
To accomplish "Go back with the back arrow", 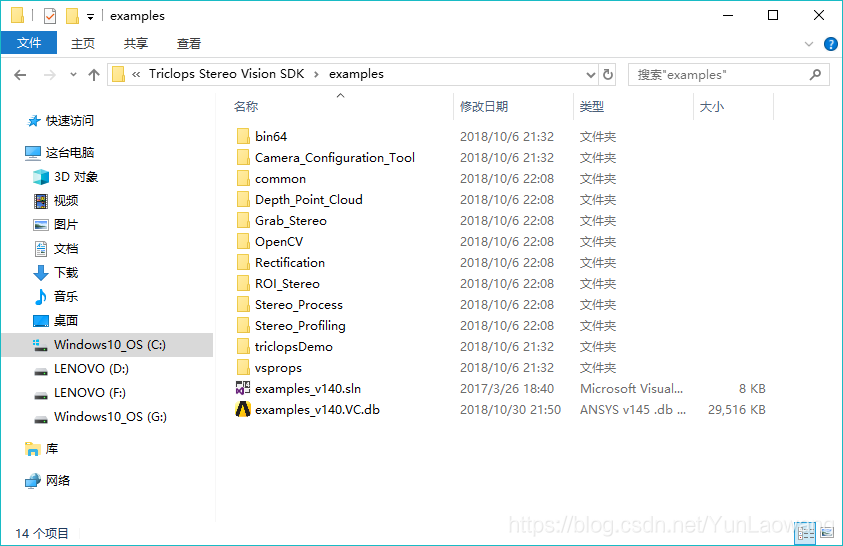I will click(20, 75).
